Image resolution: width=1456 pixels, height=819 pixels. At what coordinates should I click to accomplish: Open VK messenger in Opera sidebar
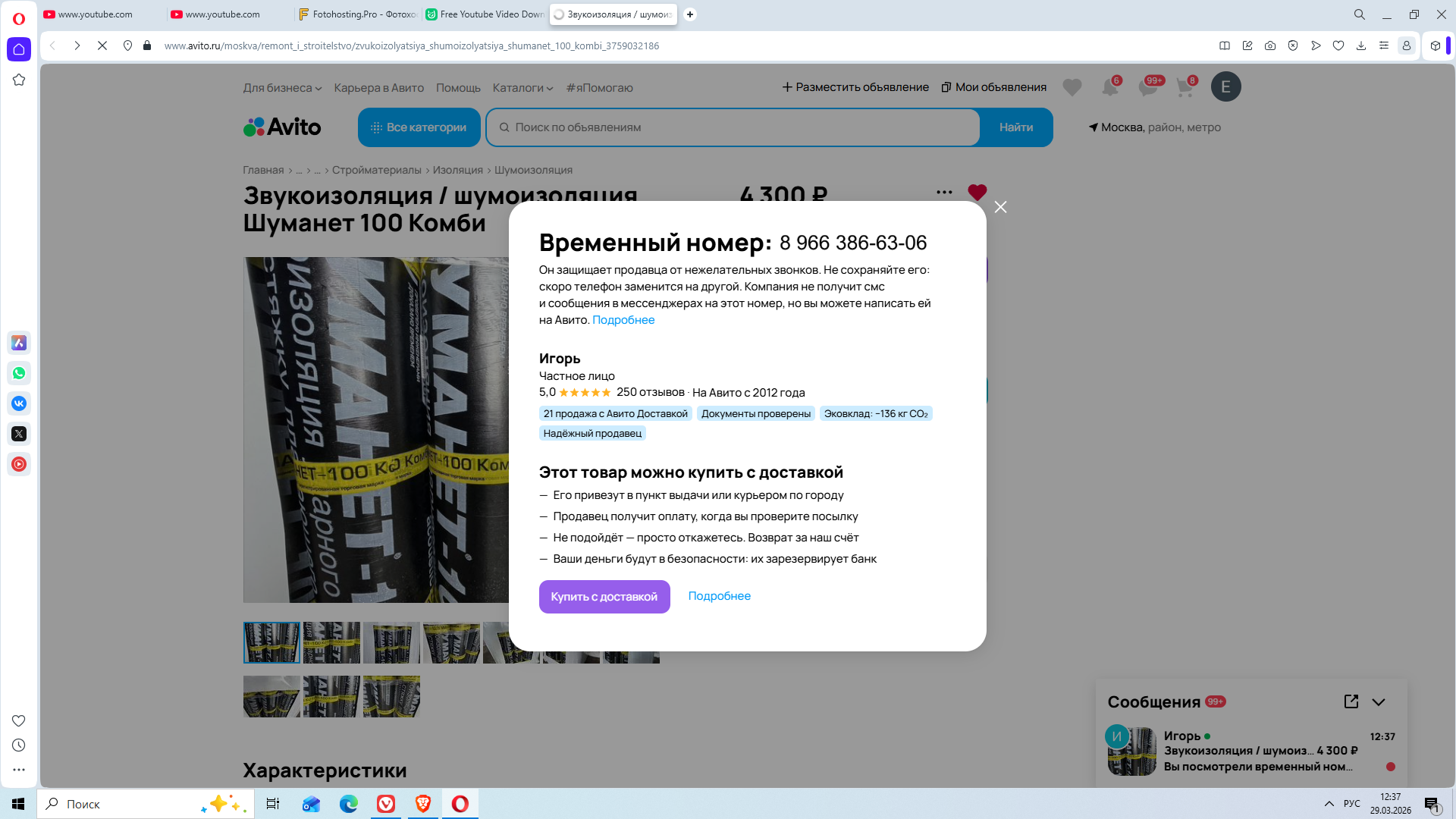[x=19, y=403]
